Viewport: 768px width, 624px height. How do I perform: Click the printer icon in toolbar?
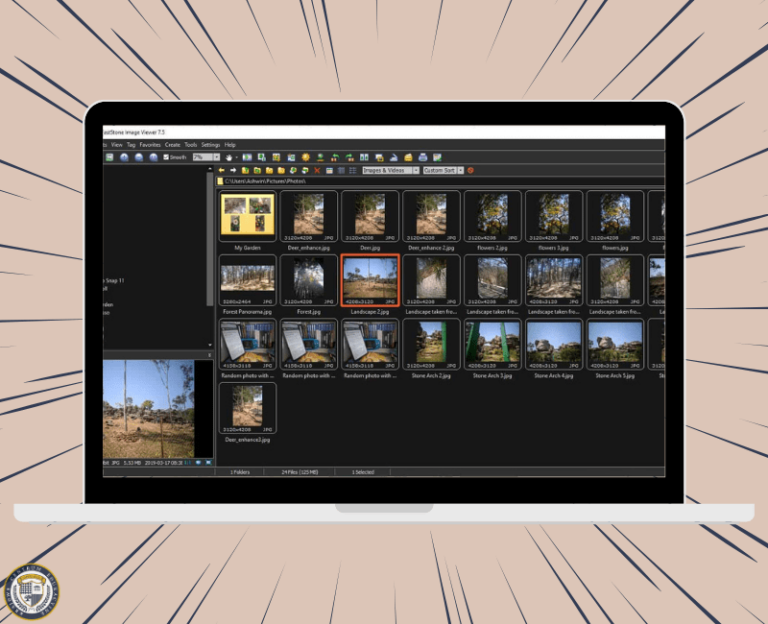[423, 157]
